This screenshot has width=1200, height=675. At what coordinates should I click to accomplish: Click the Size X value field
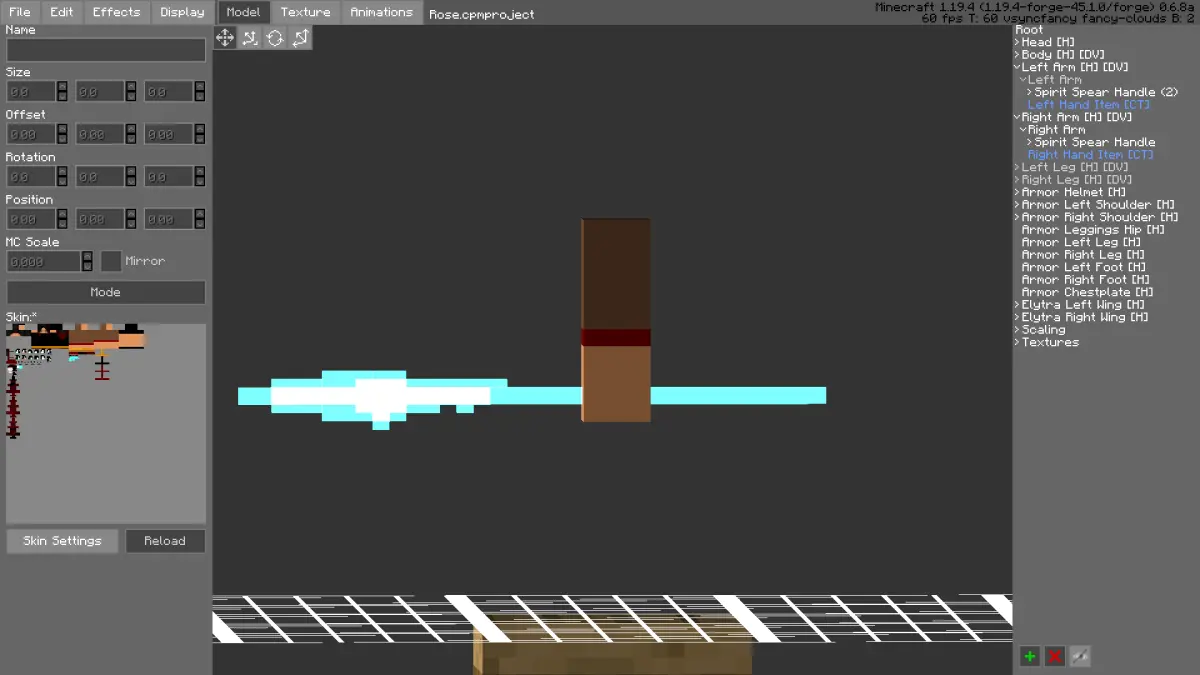[31, 91]
